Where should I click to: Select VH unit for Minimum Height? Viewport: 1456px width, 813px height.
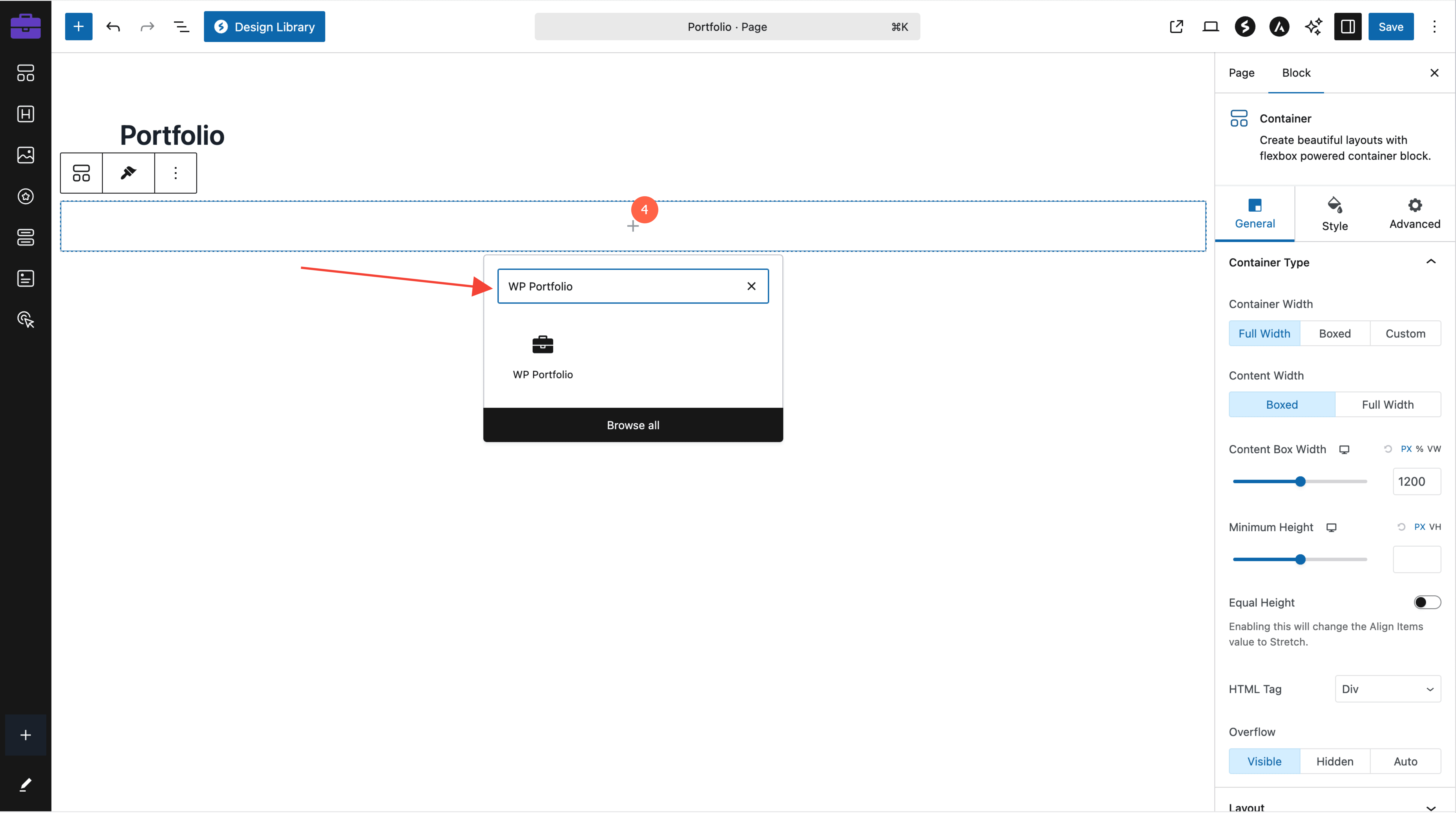pyautogui.click(x=1435, y=527)
